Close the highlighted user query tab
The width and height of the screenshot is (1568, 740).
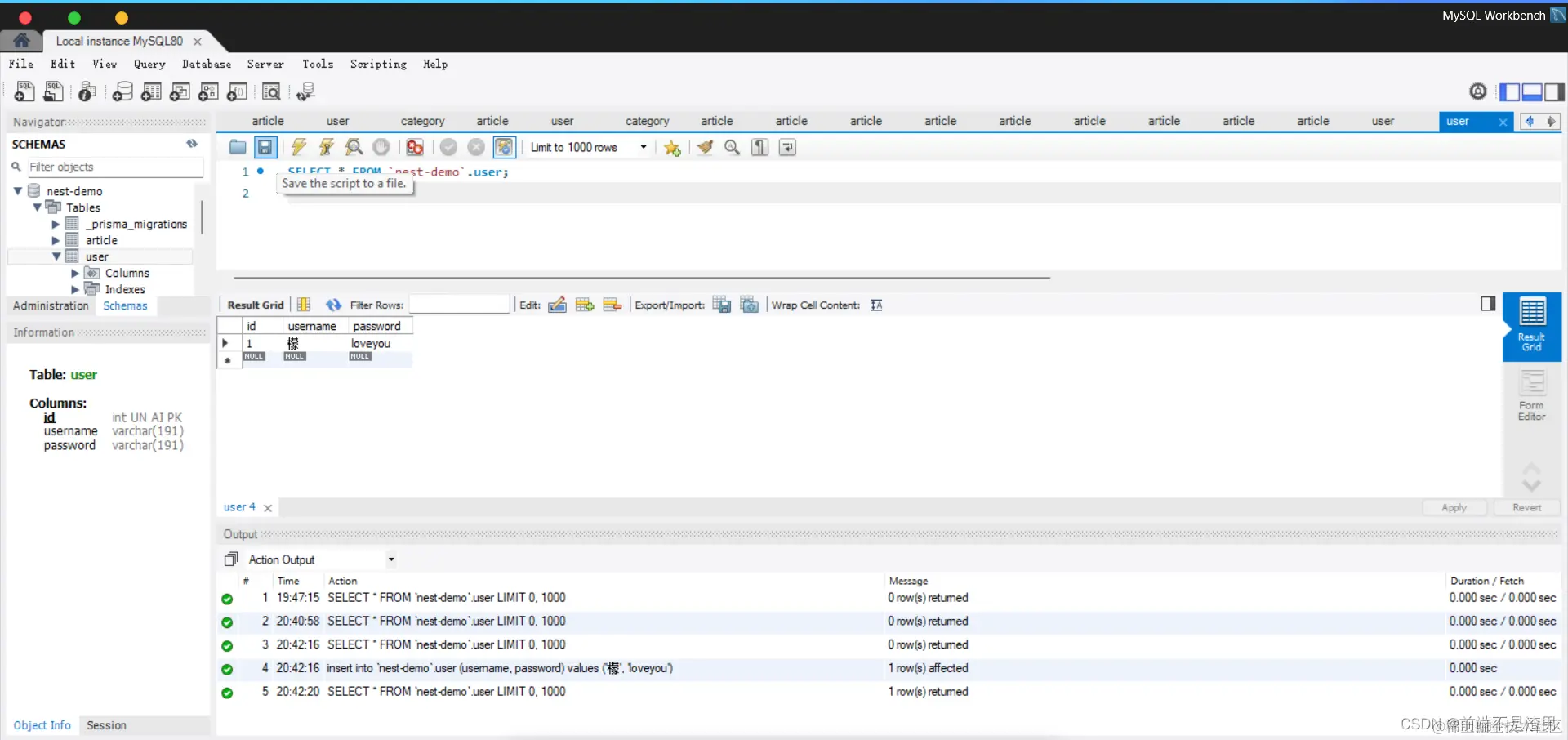[1503, 122]
